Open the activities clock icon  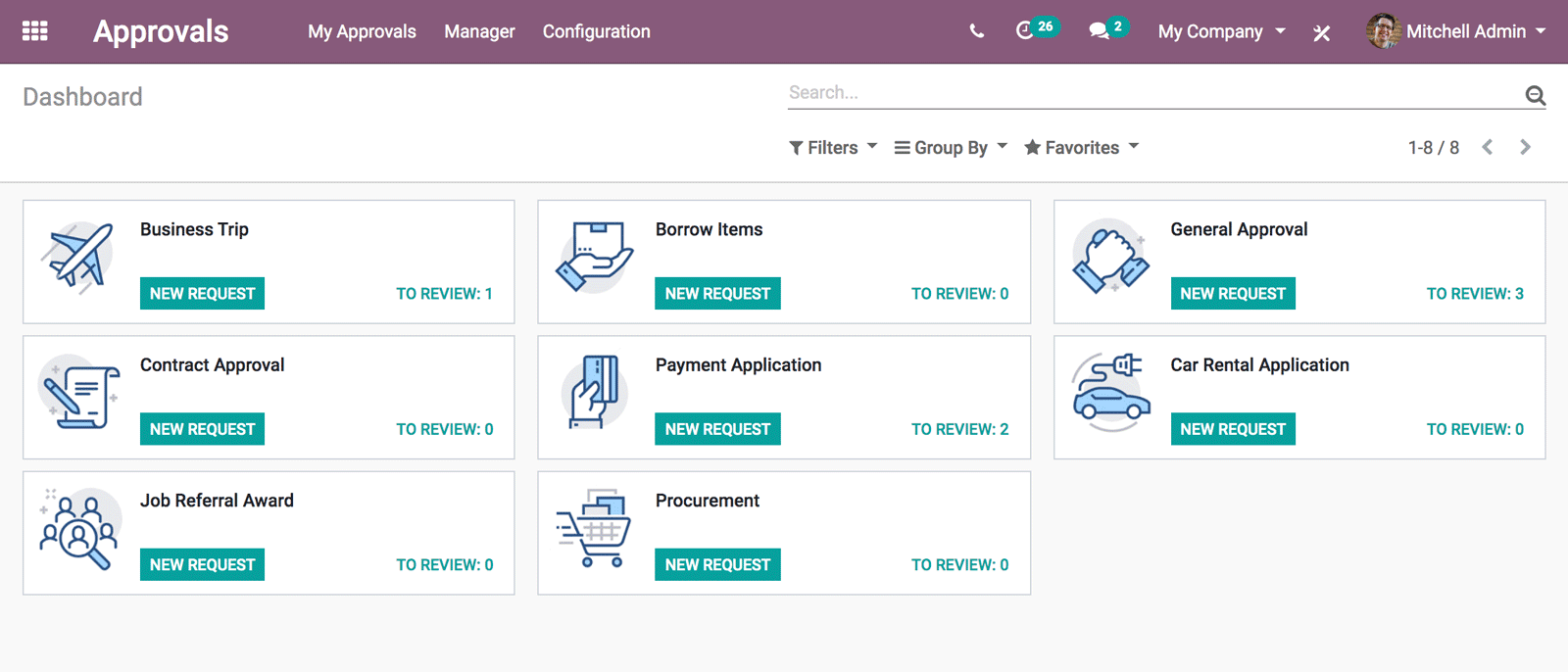[1025, 31]
